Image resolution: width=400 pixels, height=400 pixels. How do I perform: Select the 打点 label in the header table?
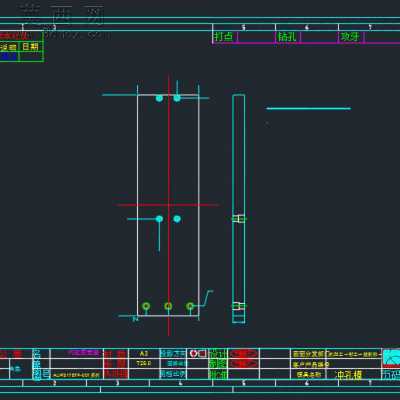224,37
